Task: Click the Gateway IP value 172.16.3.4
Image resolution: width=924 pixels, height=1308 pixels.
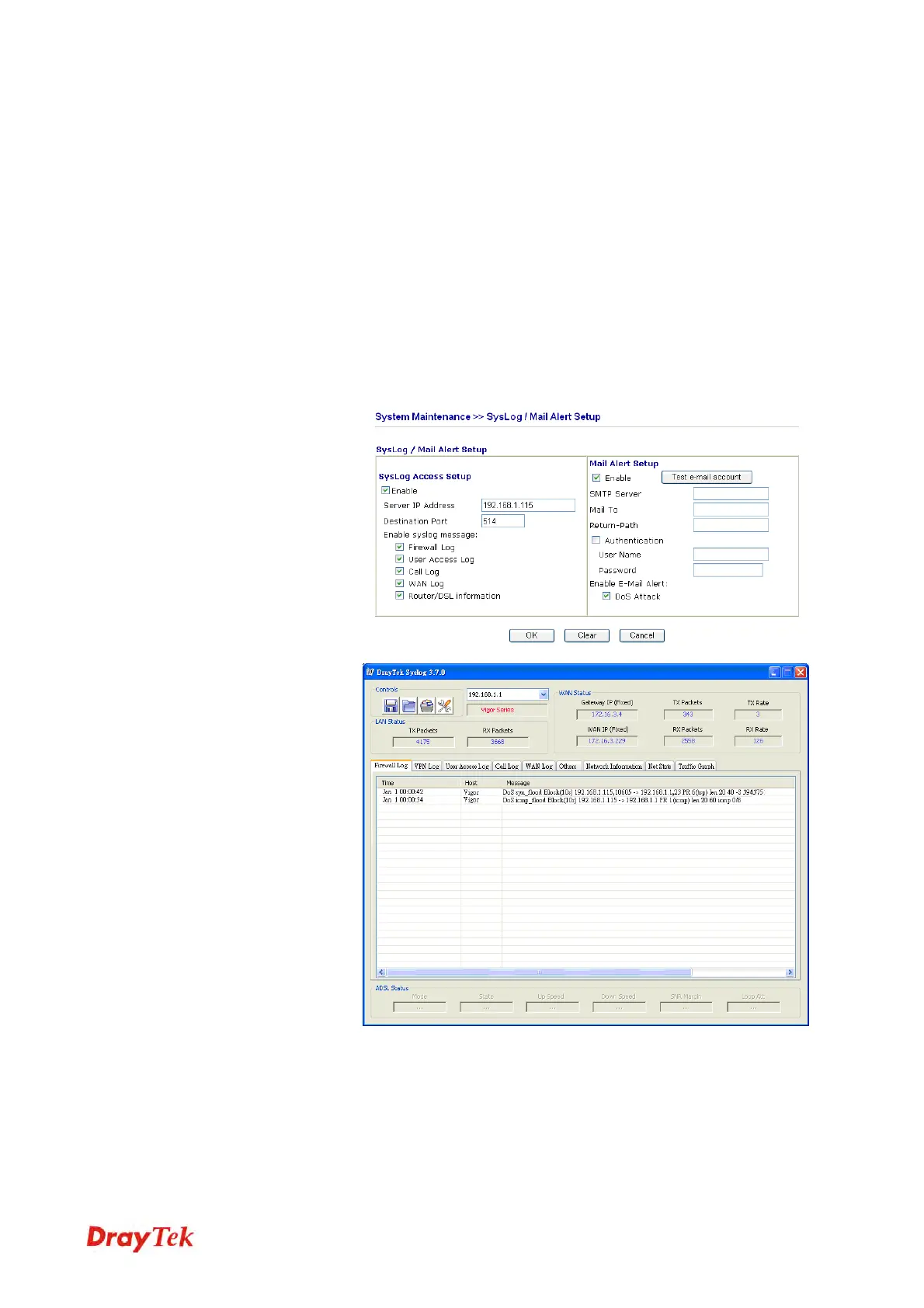Action: pos(607,715)
